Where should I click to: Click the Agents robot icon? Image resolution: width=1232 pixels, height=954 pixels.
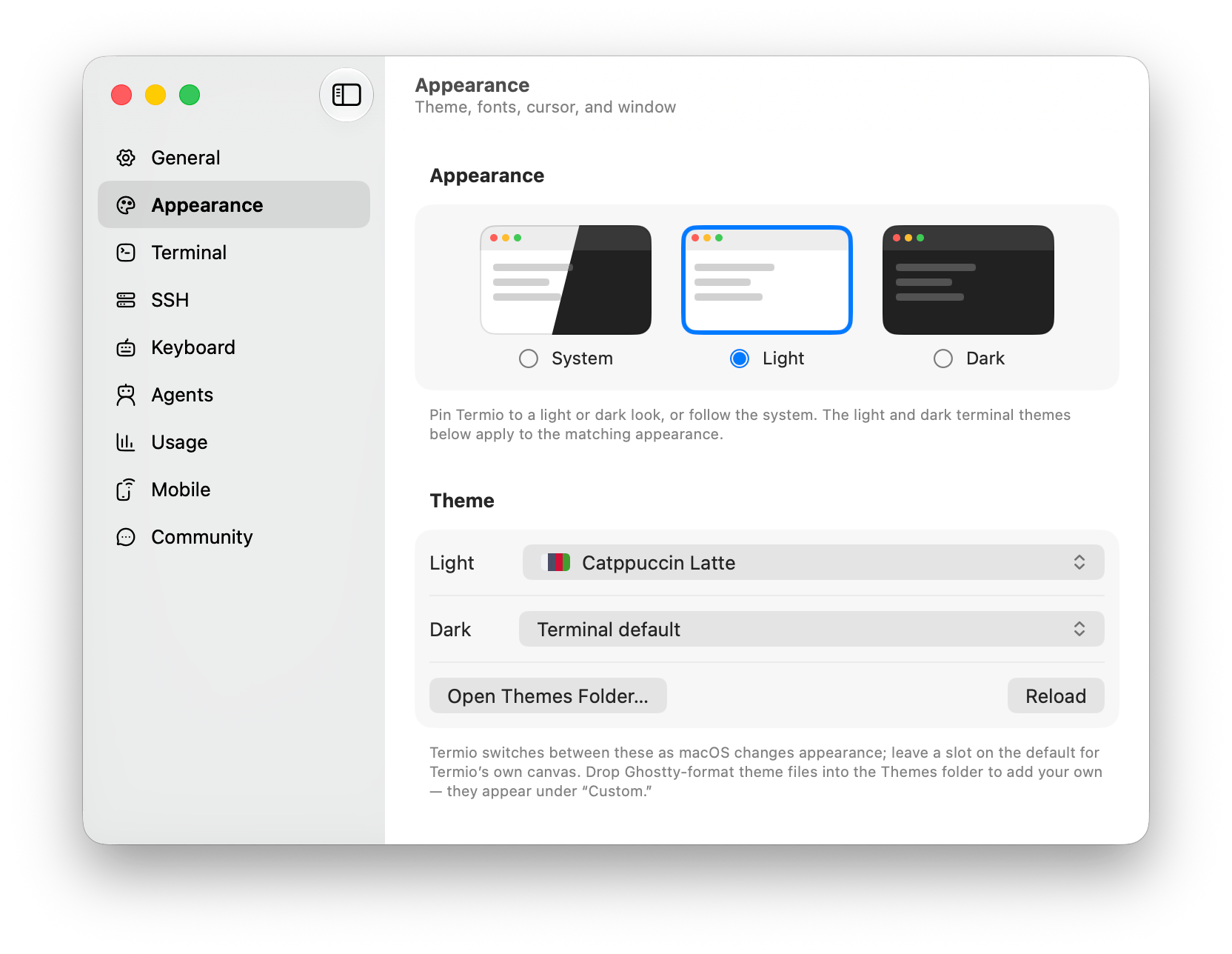(x=126, y=395)
